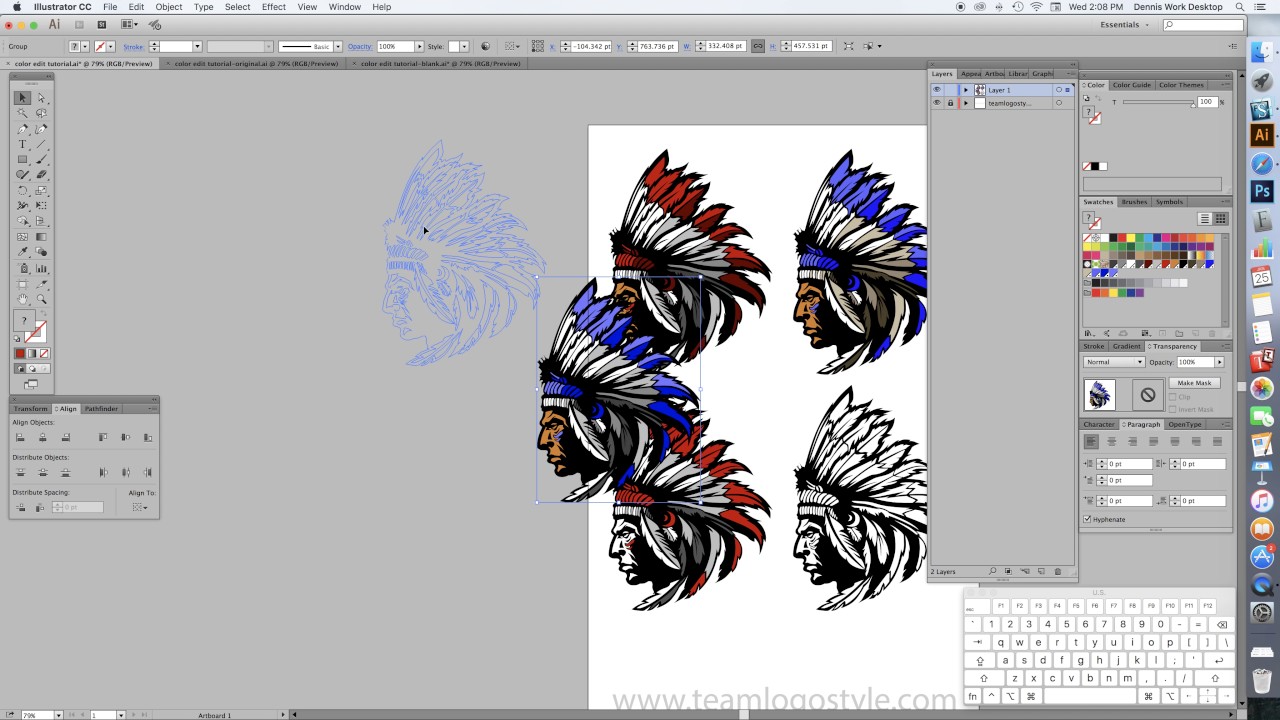Select the Eraser tool
Image resolution: width=1280 pixels, height=720 pixels.
click(x=41, y=175)
